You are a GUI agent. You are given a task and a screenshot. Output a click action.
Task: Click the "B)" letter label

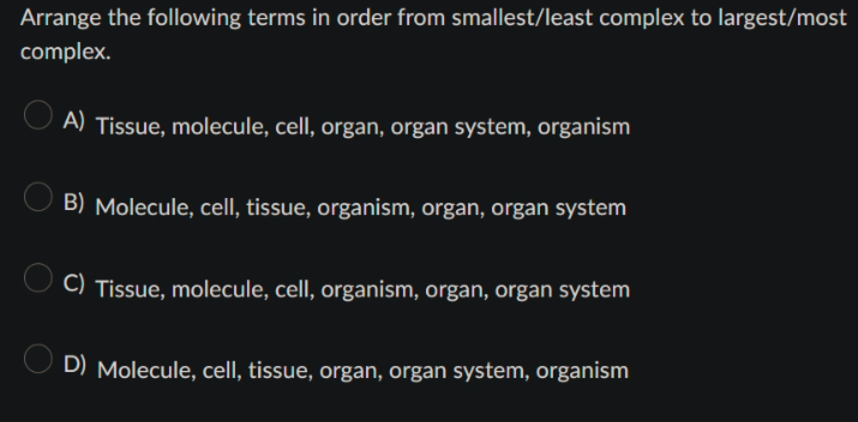74,202
